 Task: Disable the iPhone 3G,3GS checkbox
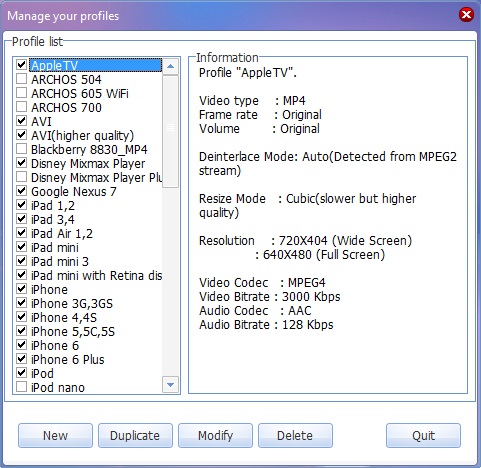pos(22,303)
